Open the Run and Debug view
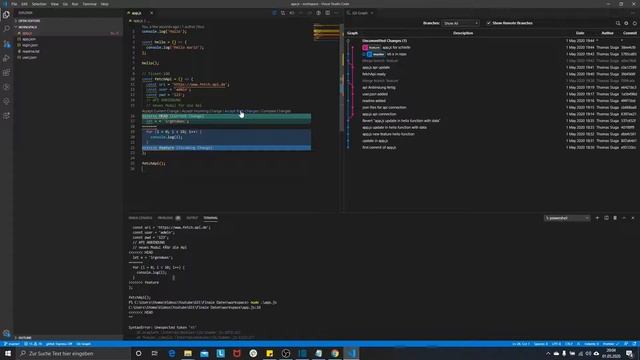The width and height of the screenshot is (640, 360). tap(7, 58)
